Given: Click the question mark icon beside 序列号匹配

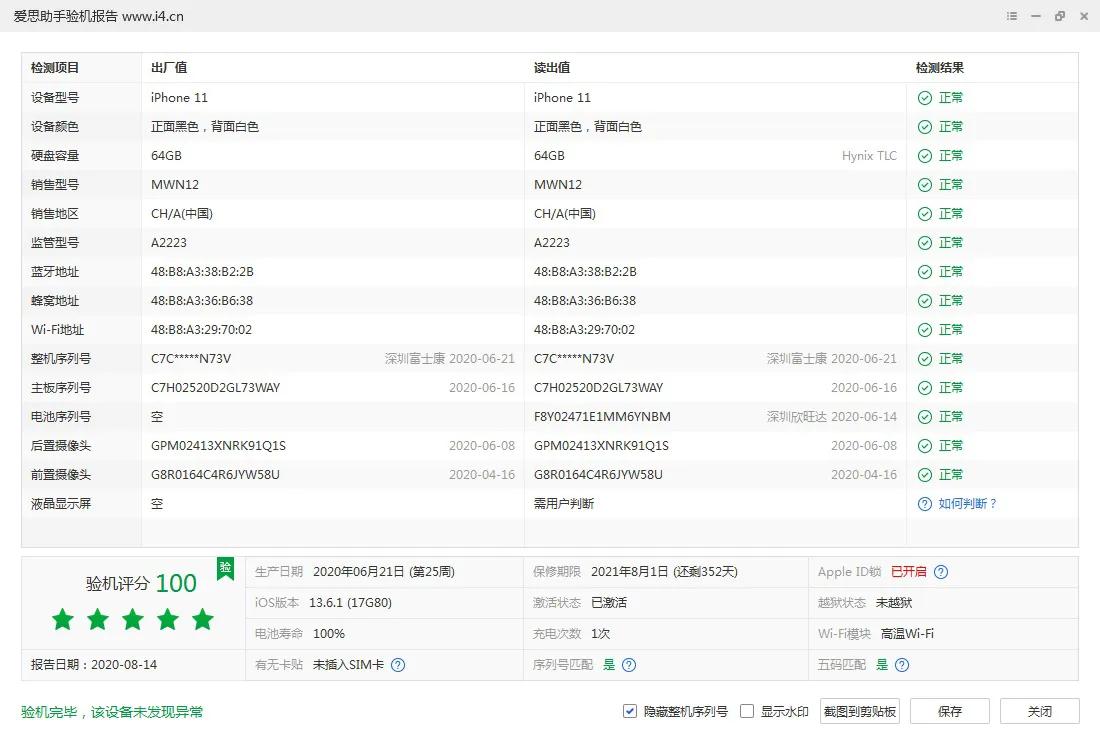Looking at the screenshot, I should [x=627, y=664].
